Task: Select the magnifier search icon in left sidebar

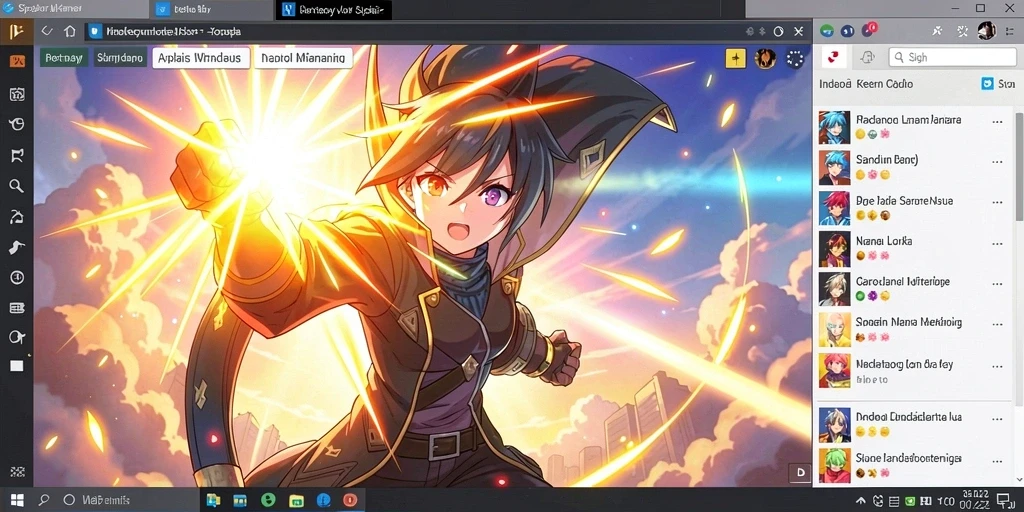Action: tap(16, 185)
